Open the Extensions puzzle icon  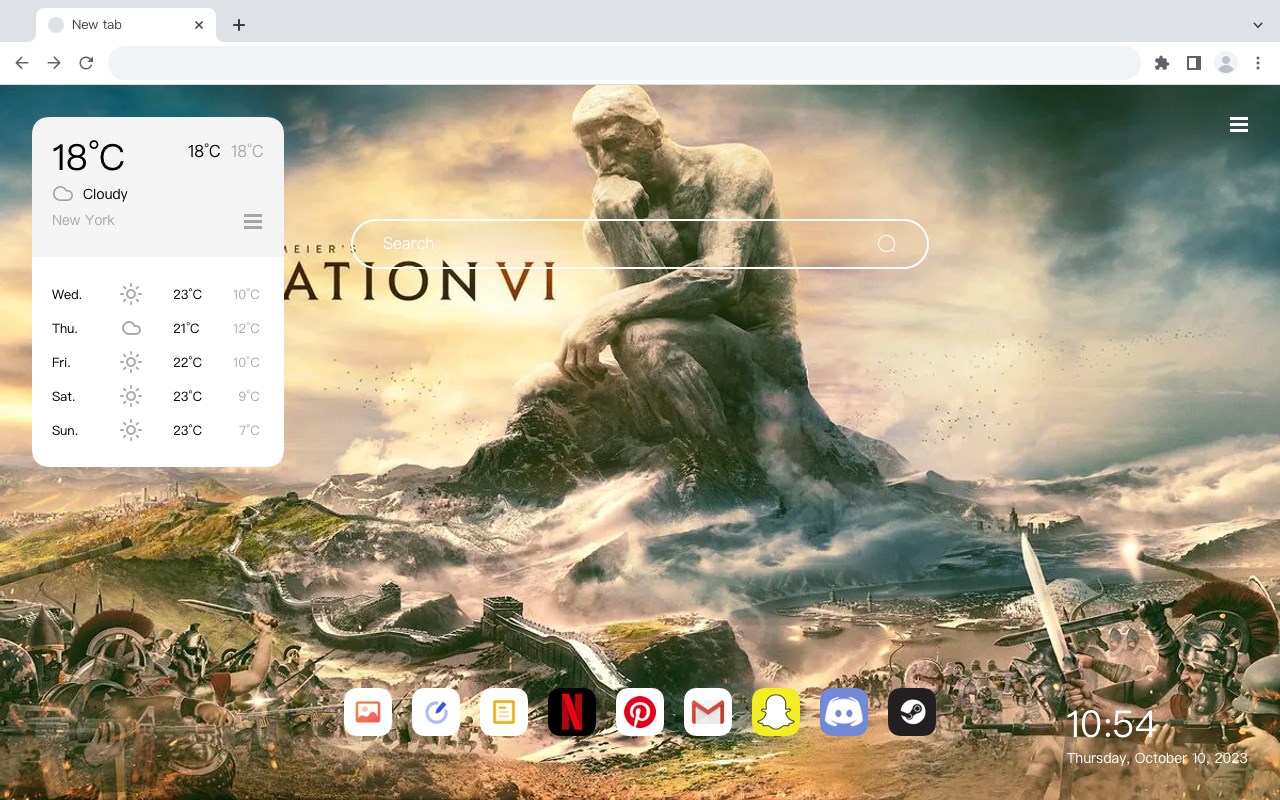click(1161, 63)
